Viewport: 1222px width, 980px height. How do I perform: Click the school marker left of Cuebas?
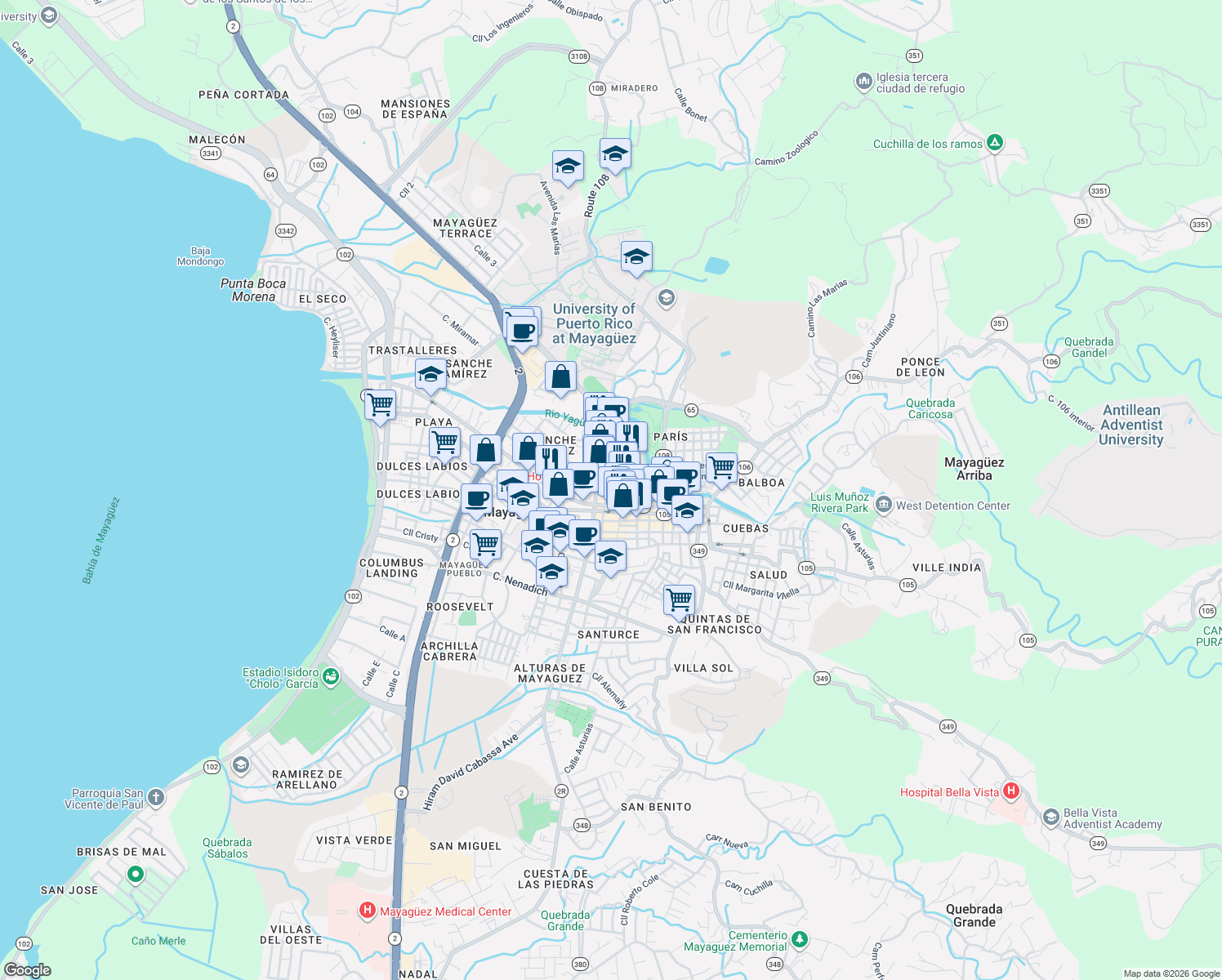(x=687, y=511)
